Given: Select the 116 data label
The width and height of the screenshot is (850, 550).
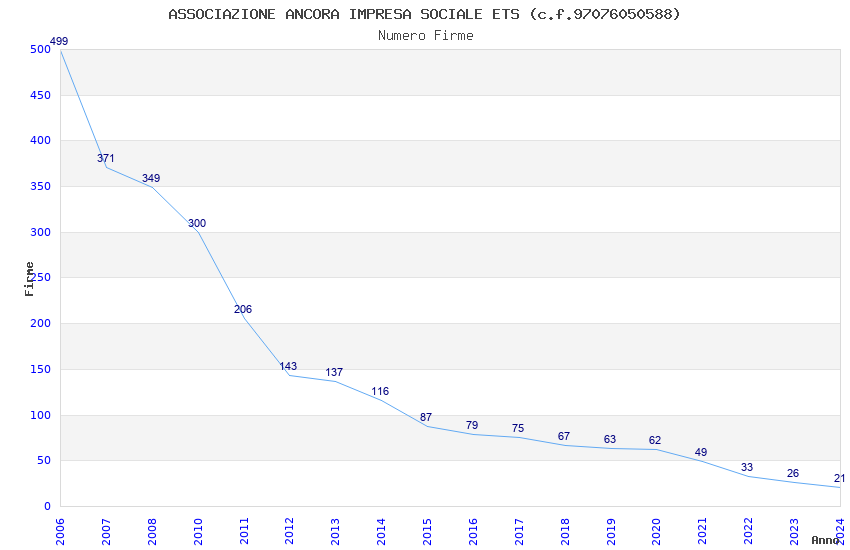Looking at the screenshot, I should click(380, 391).
